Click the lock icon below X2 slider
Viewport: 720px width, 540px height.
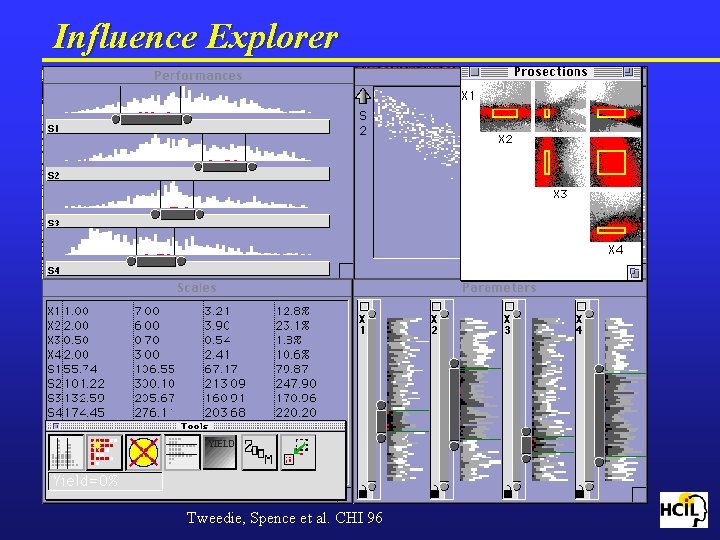pyautogui.click(x=435, y=492)
